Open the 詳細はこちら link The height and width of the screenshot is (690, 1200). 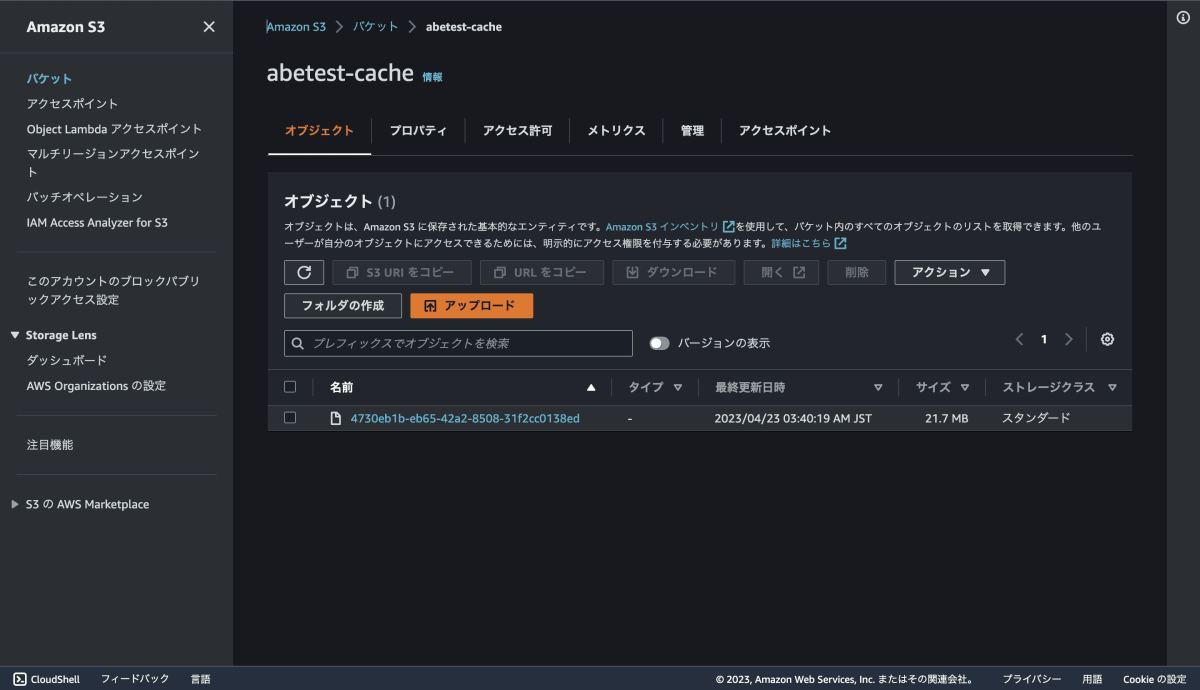point(801,243)
